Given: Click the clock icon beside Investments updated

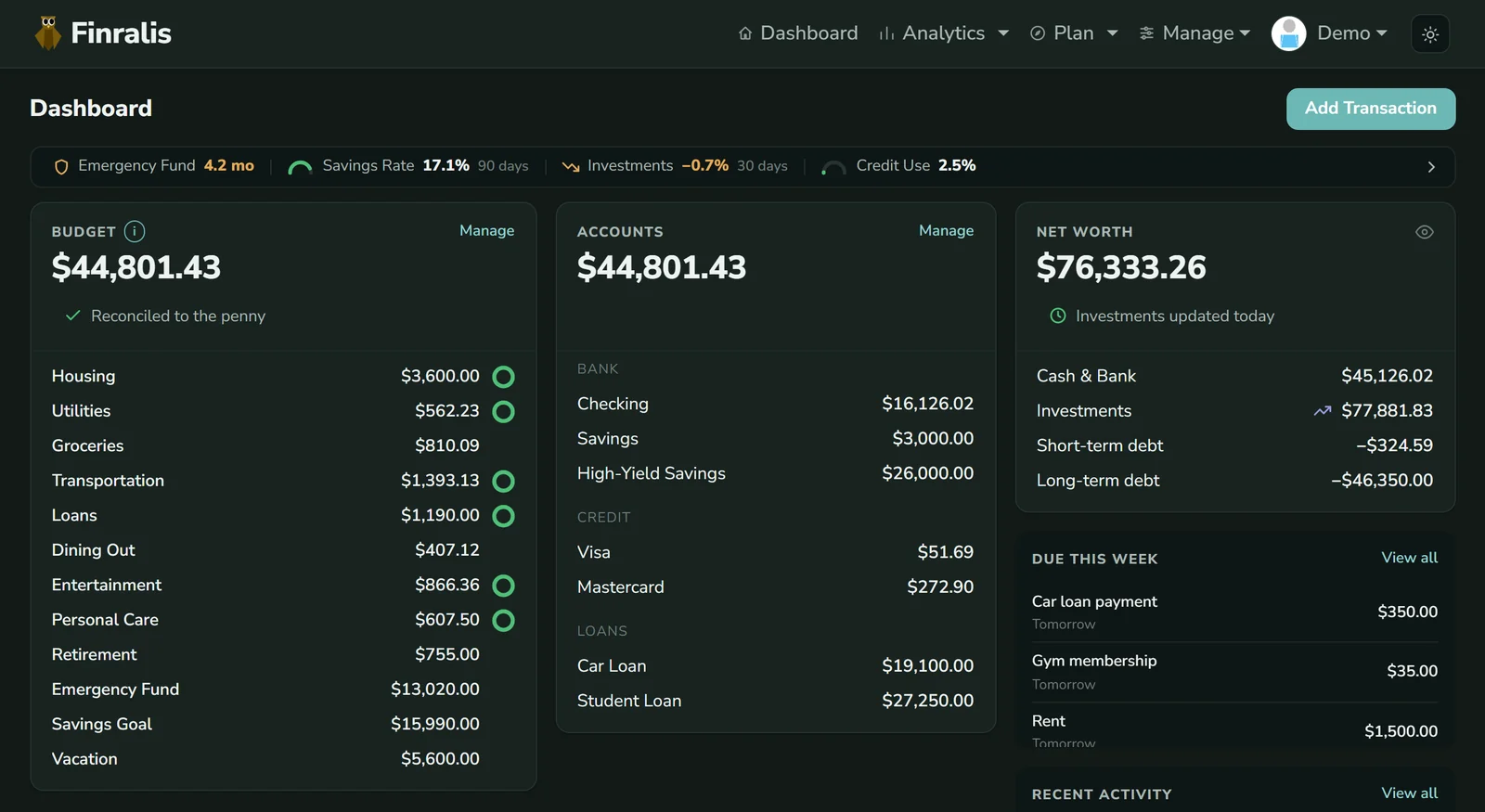Looking at the screenshot, I should coord(1058,316).
